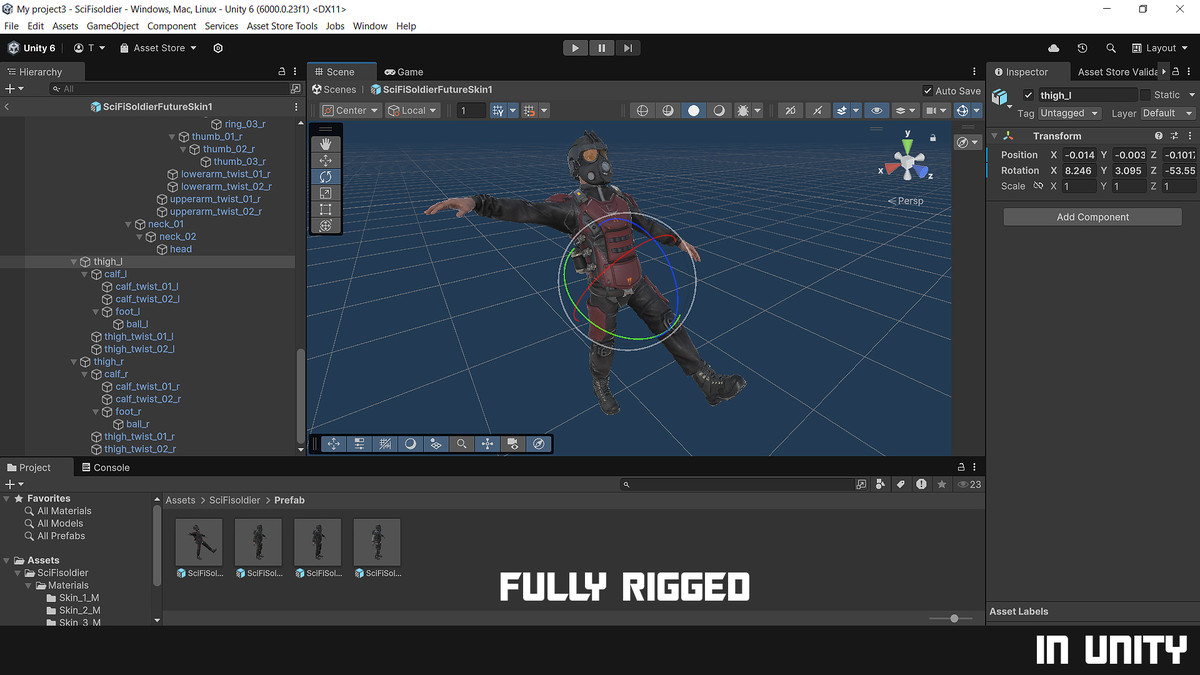
Task: Open Transform help reference icon
Action: 1159,136
